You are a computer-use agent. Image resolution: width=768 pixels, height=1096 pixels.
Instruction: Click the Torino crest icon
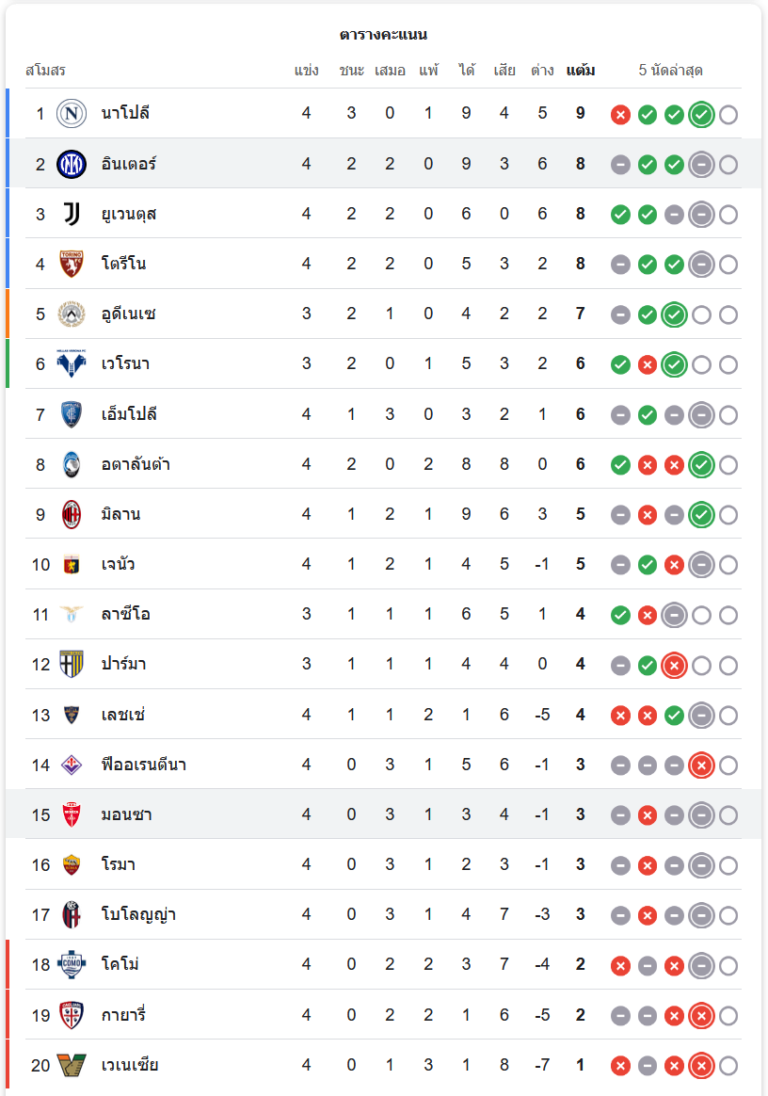point(71,264)
